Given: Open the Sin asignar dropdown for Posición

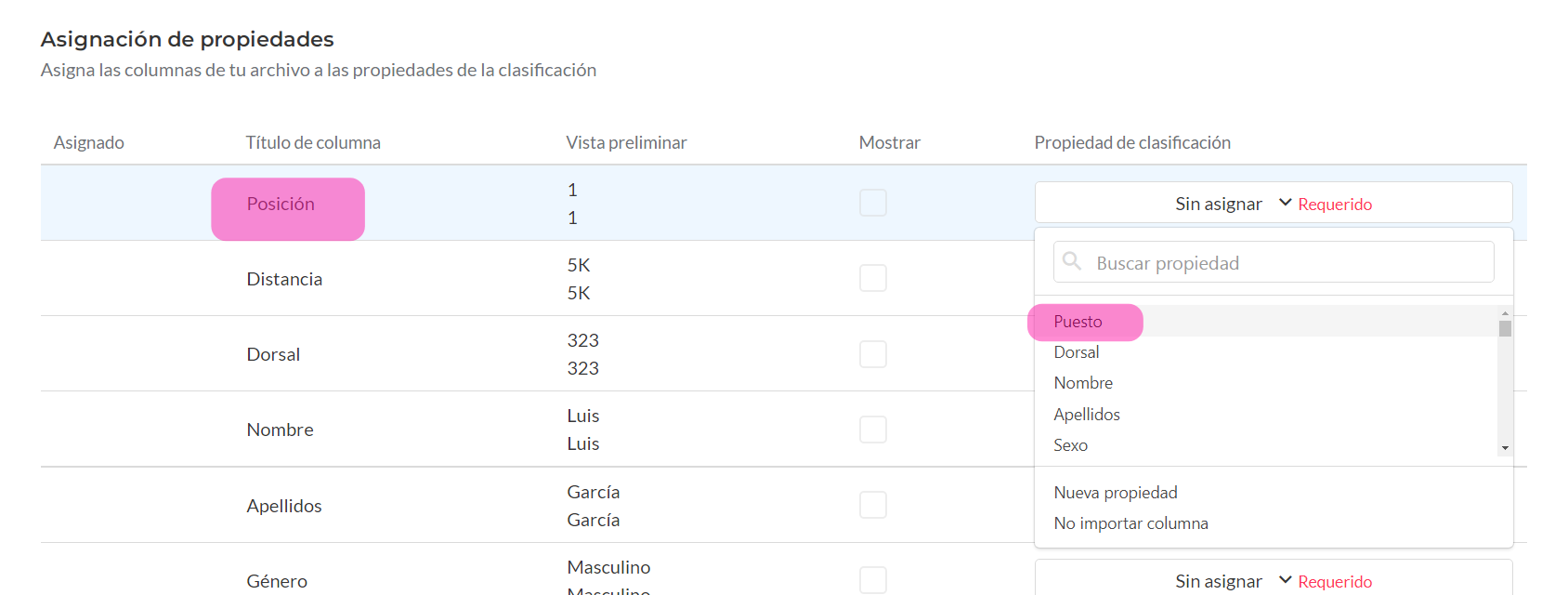Looking at the screenshot, I should tap(1218, 204).
